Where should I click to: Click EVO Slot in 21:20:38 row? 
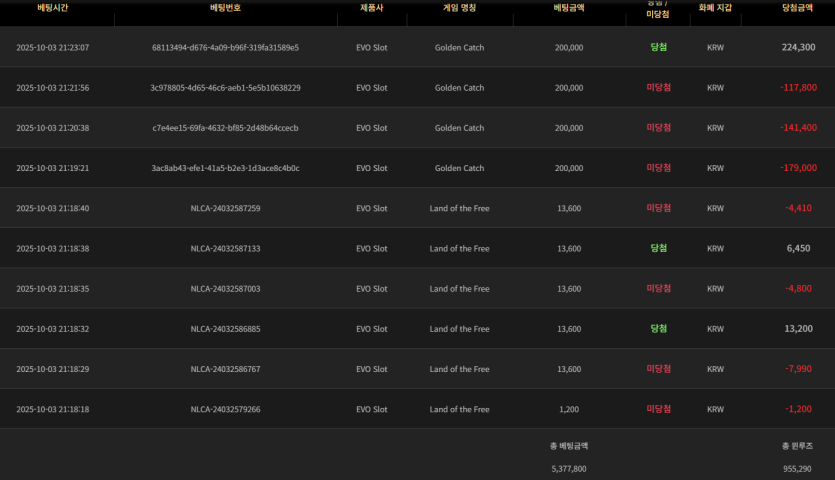click(x=372, y=128)
